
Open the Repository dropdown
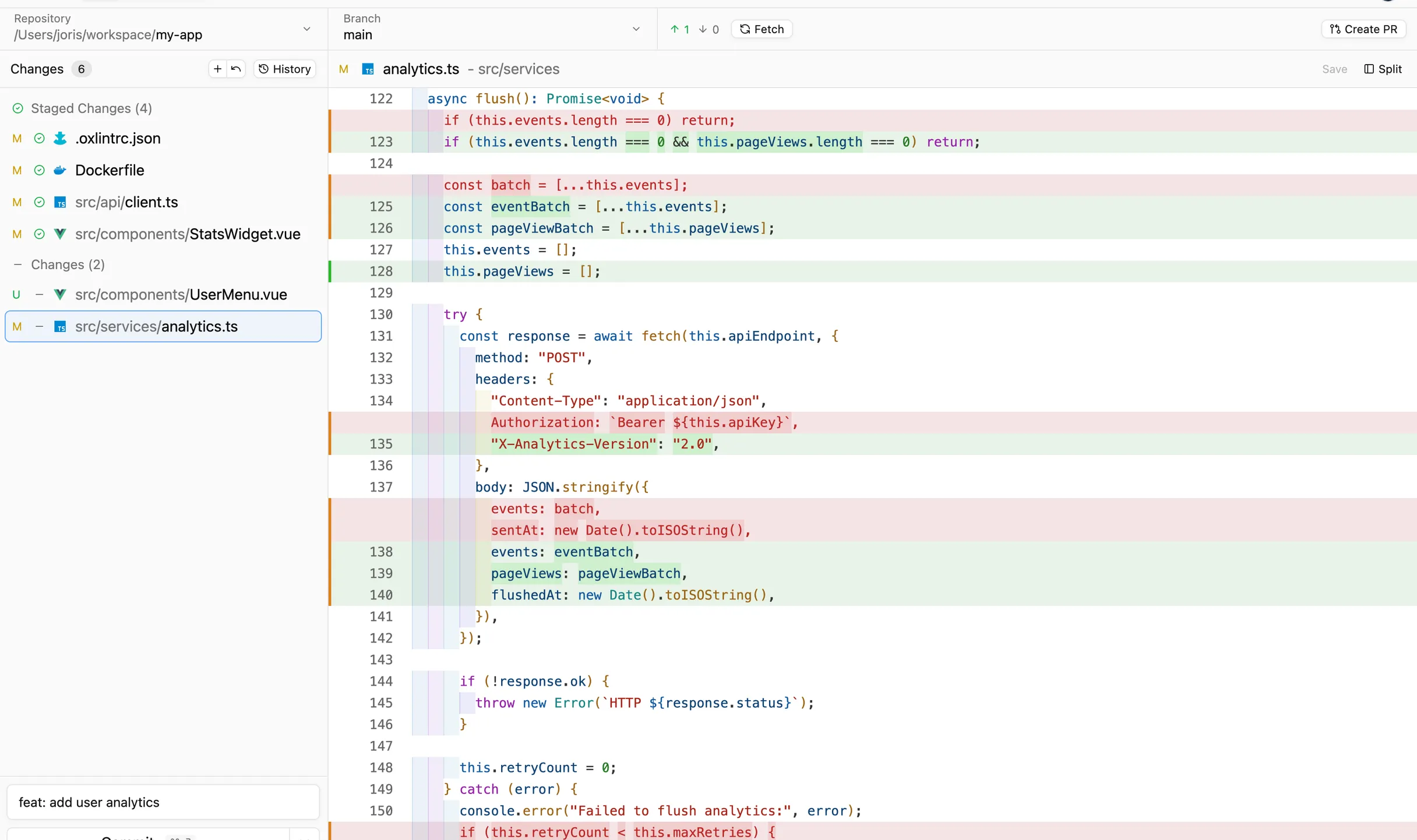click(x=164, y=29)
